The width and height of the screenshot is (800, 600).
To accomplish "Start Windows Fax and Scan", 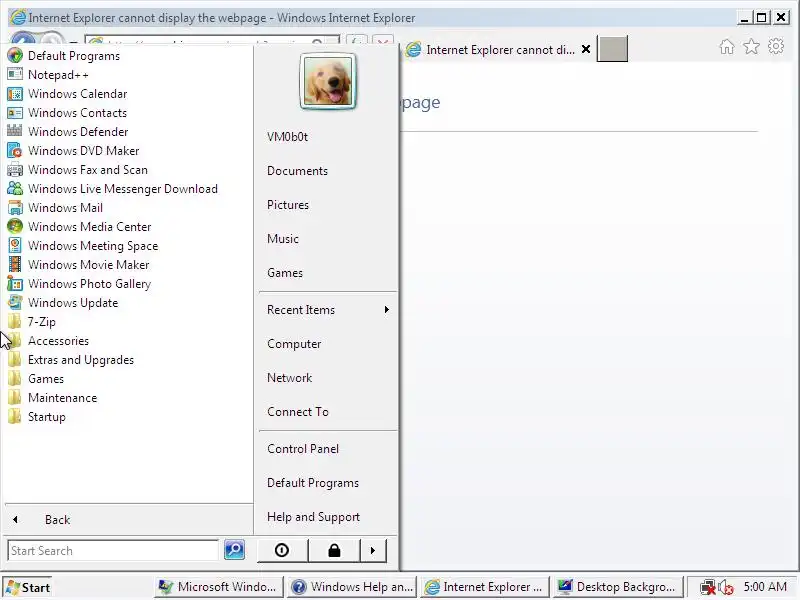I will (78, 169).
